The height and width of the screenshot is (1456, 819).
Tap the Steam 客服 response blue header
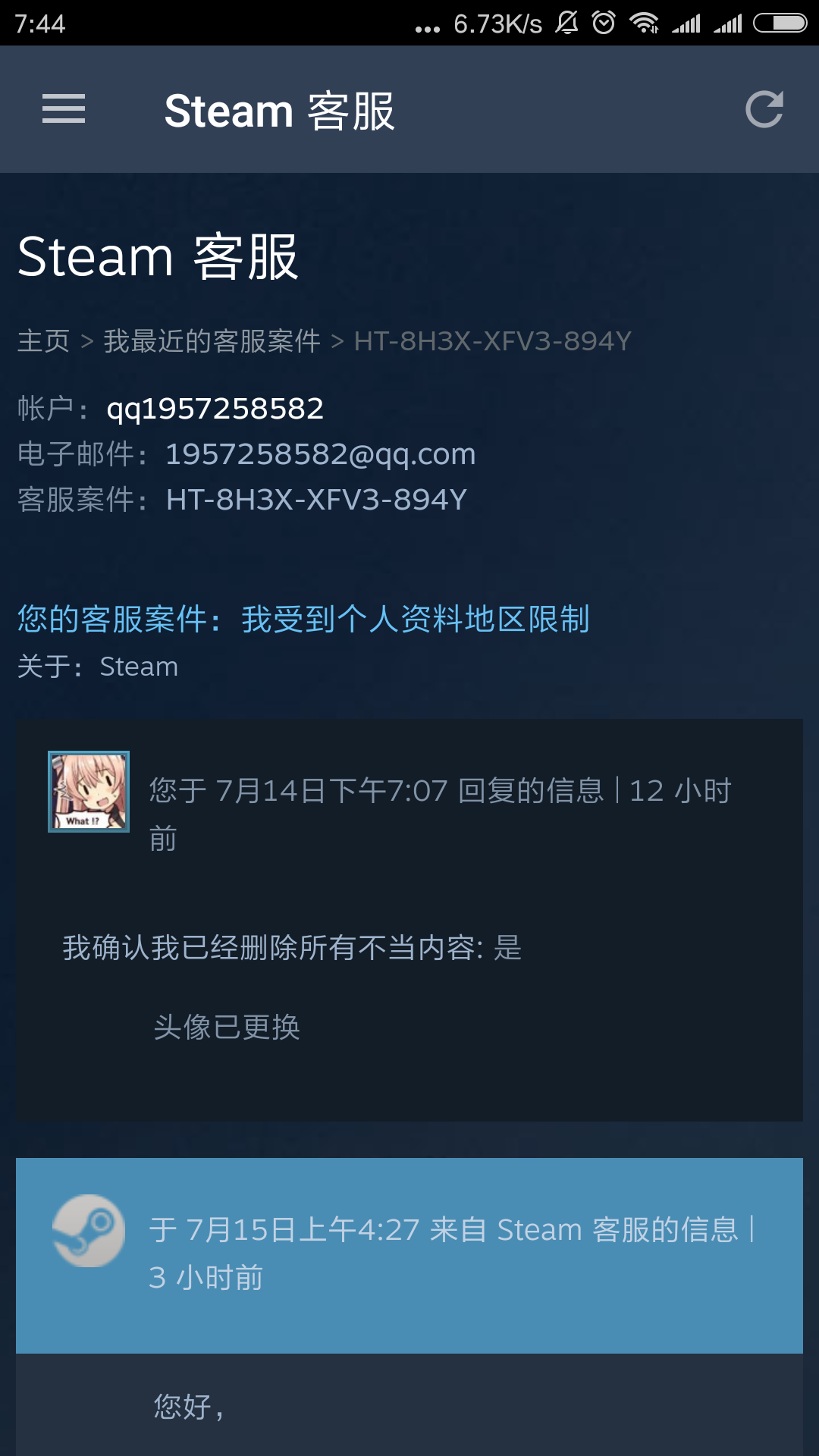(x=409, y=1255)
